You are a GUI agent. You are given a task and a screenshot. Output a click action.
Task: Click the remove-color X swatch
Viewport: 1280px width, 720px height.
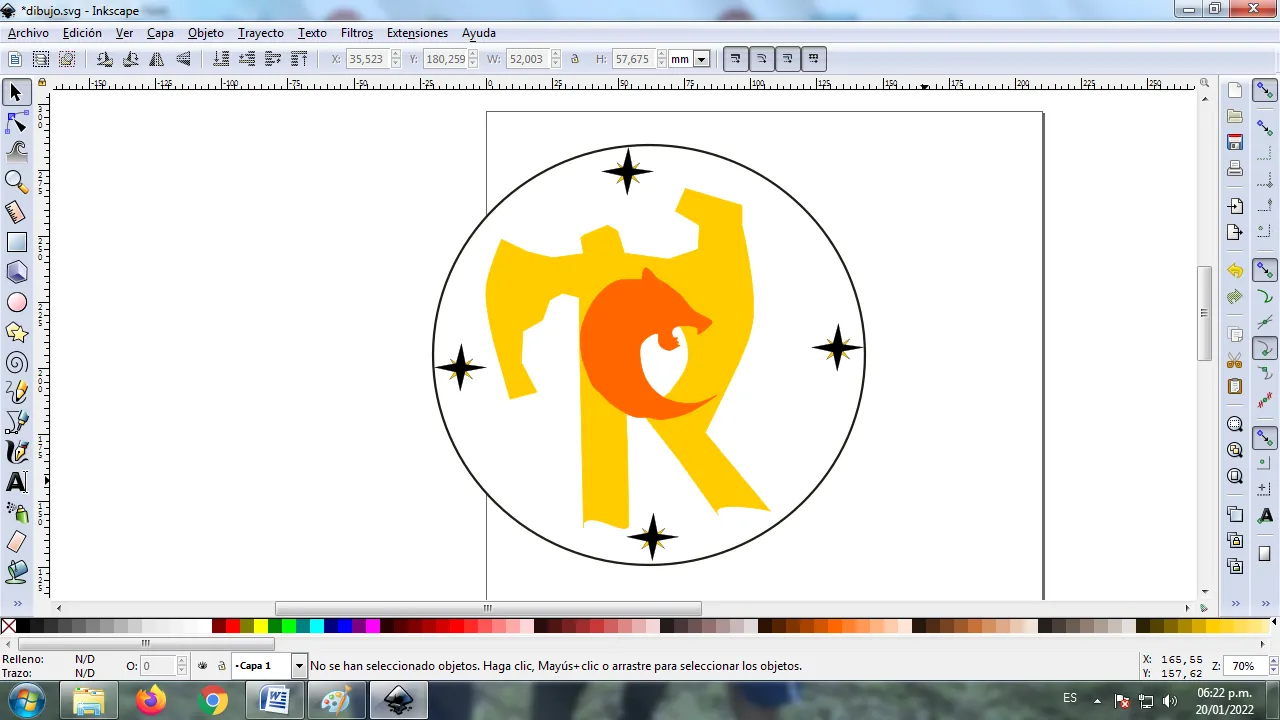tap(9, 626)
